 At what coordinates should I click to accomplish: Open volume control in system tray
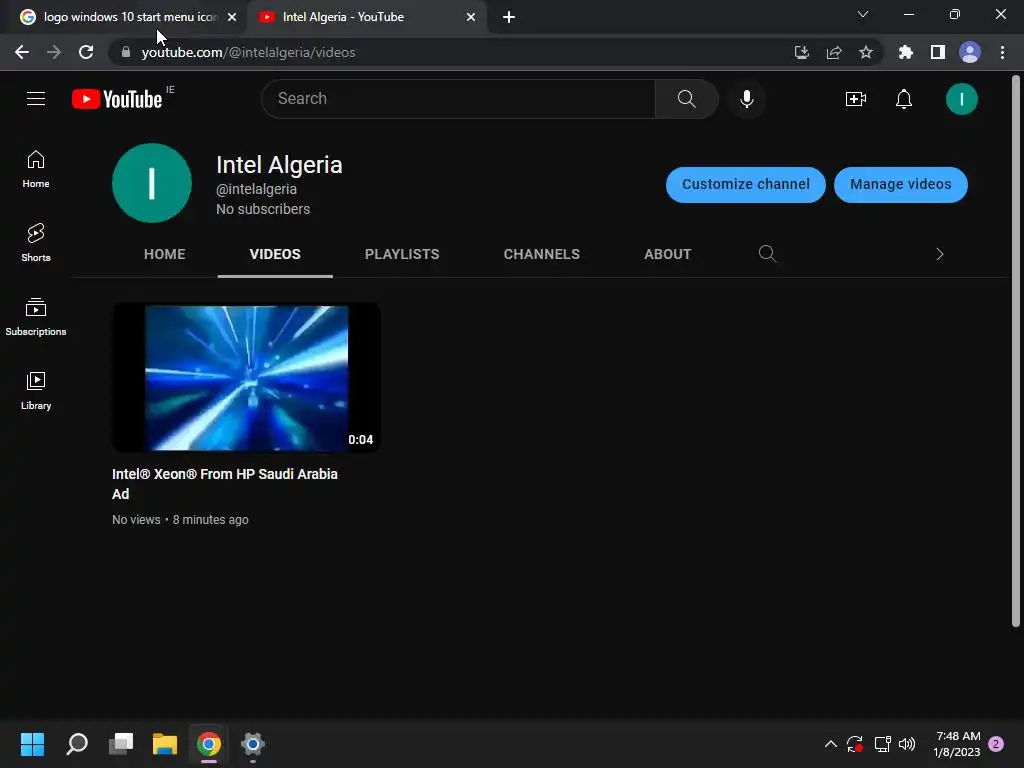pos(907,744)
